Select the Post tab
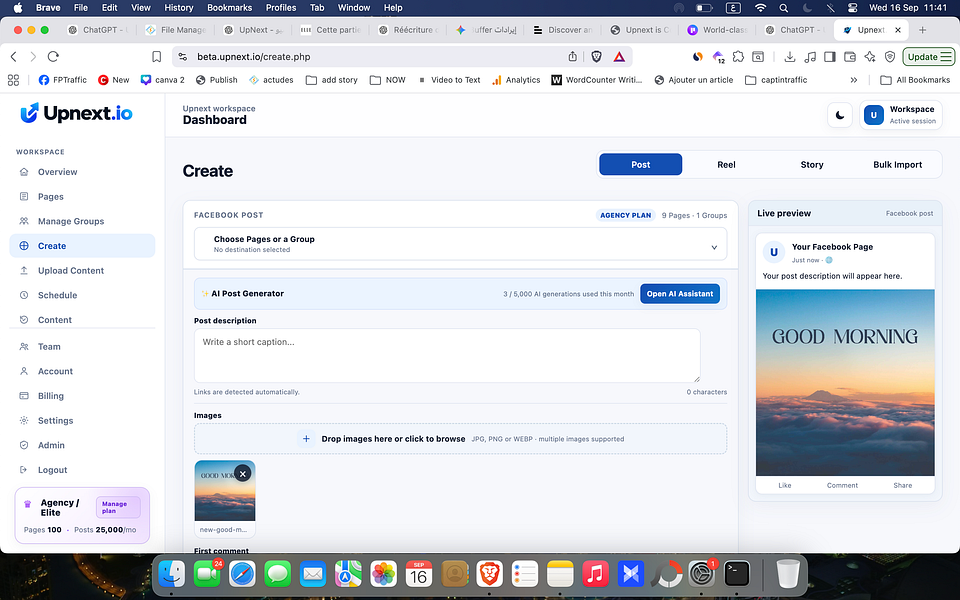This screenshot has height=600, width=960. [x=640, y=165]
